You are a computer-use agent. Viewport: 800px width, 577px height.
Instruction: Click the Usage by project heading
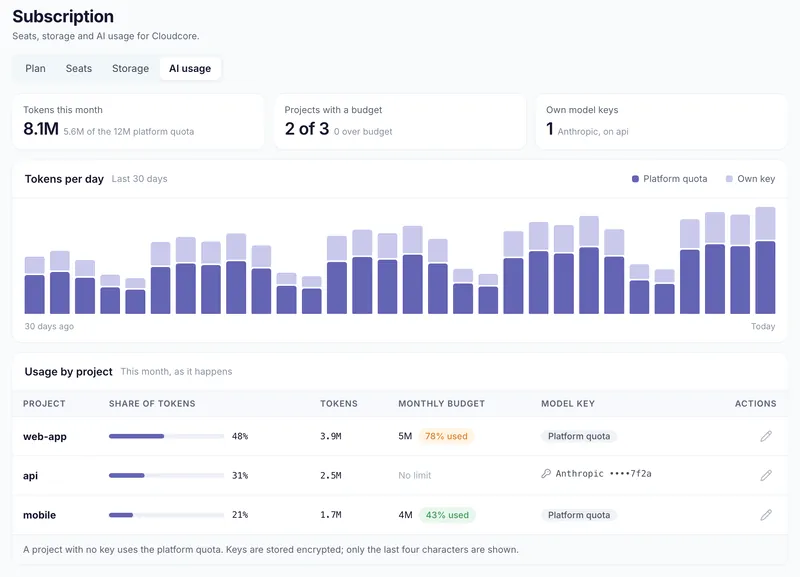tap(68, 372)
